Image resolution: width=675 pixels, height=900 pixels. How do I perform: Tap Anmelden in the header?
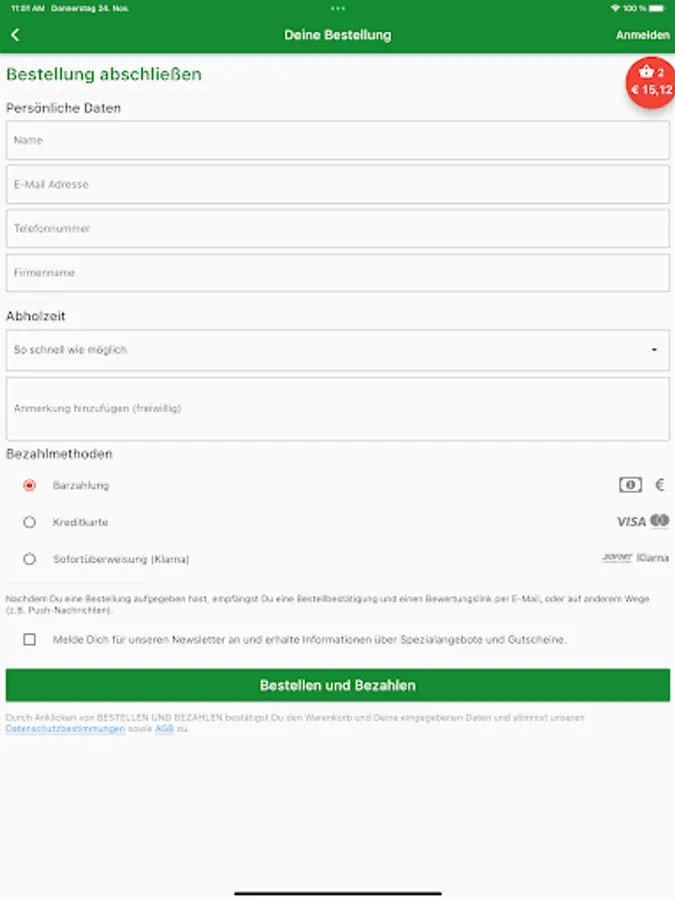click(x=643, y=35)
